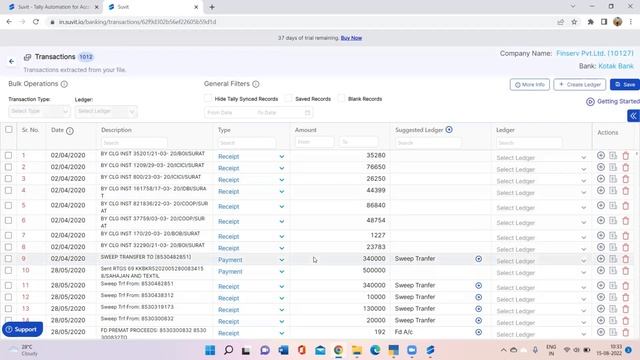This screenshot has height=360, width=640.
Task: Apply Fd A/c suggested ledger icon
Action: (x=478, y=333)
